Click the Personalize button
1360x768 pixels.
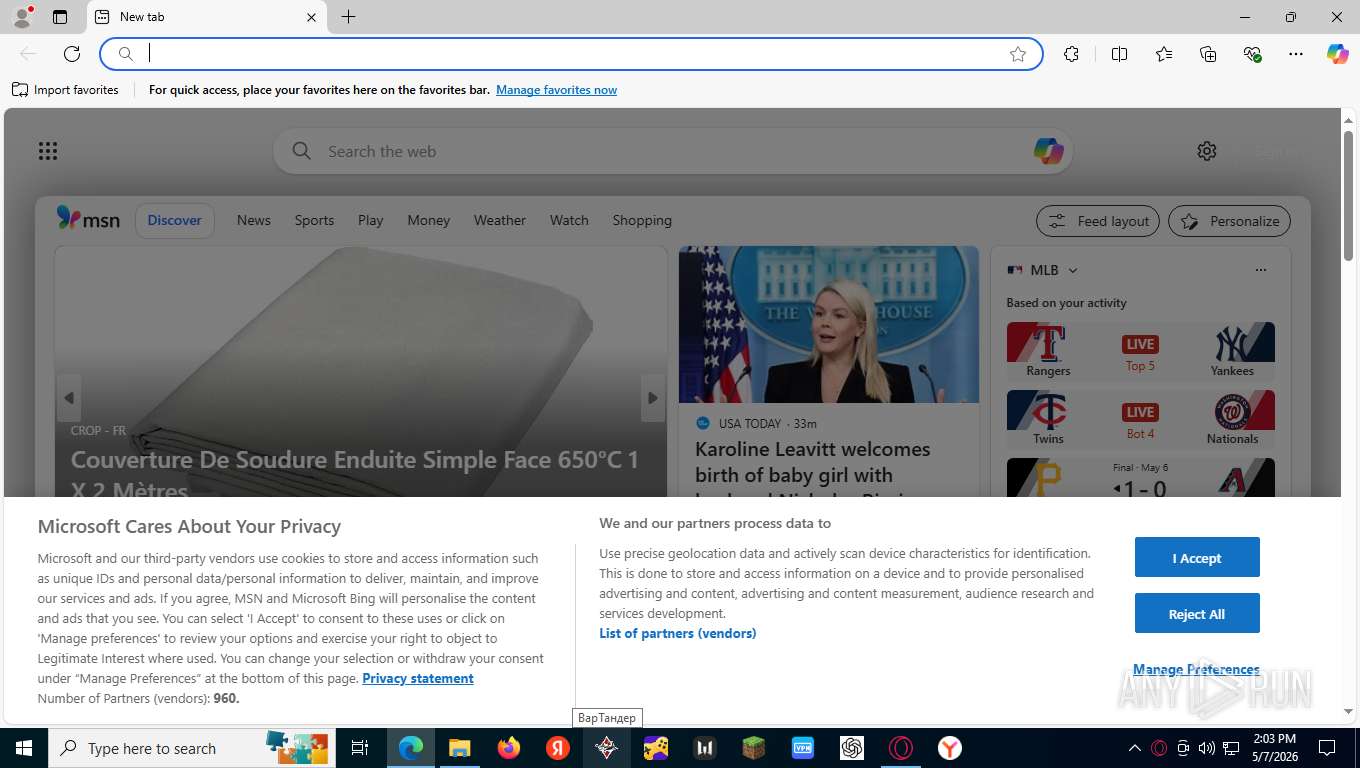(1230, 221)
